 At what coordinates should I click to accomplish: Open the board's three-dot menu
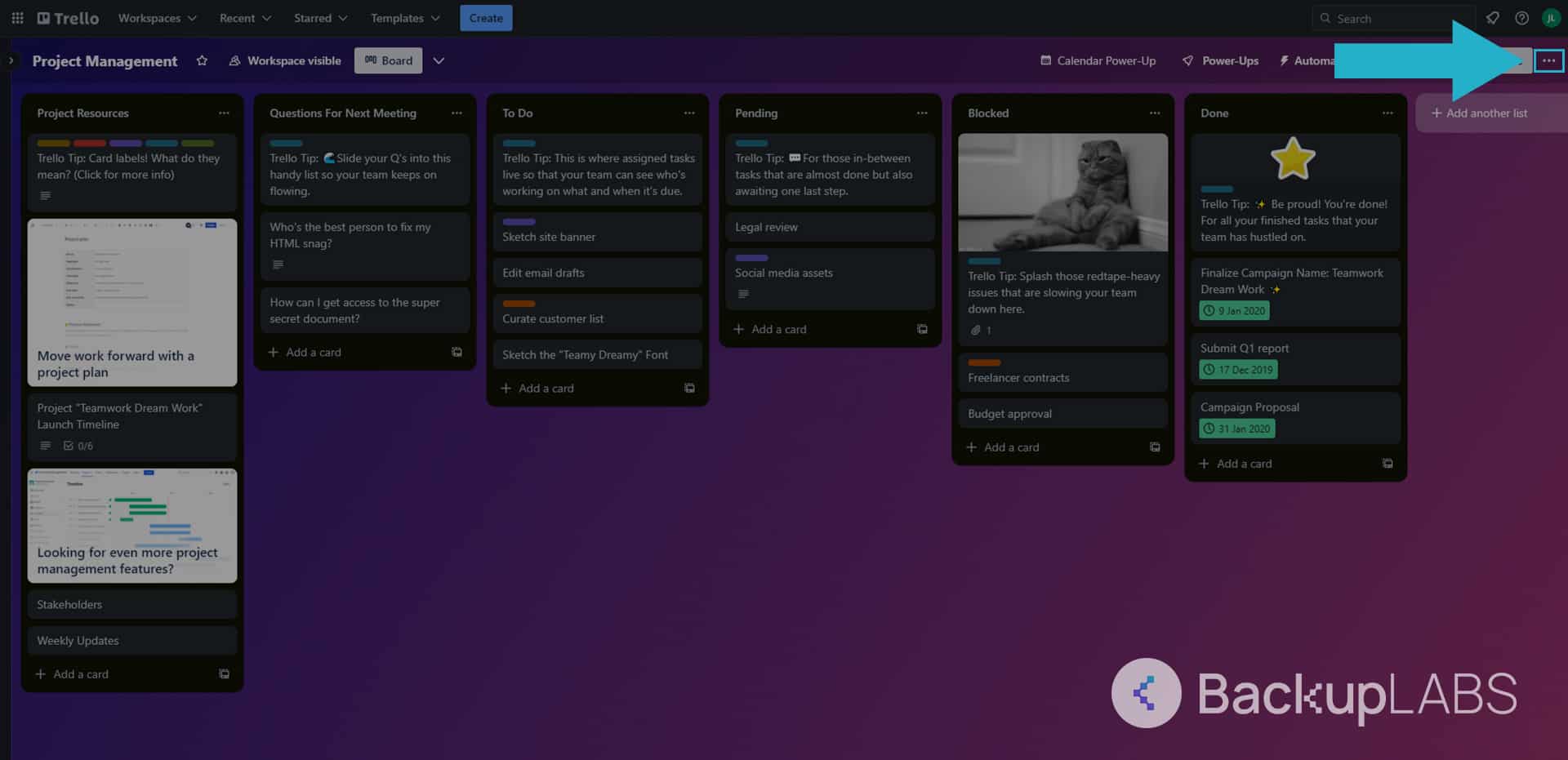(x=1548, y=60)
